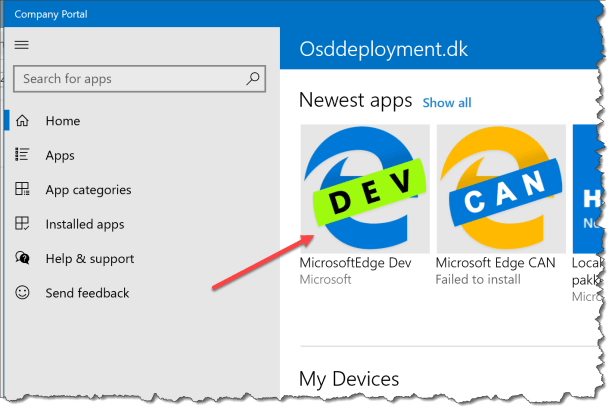Click the Company Portal window title
Screen dimensions: 615x412
(x=51, y=15)
